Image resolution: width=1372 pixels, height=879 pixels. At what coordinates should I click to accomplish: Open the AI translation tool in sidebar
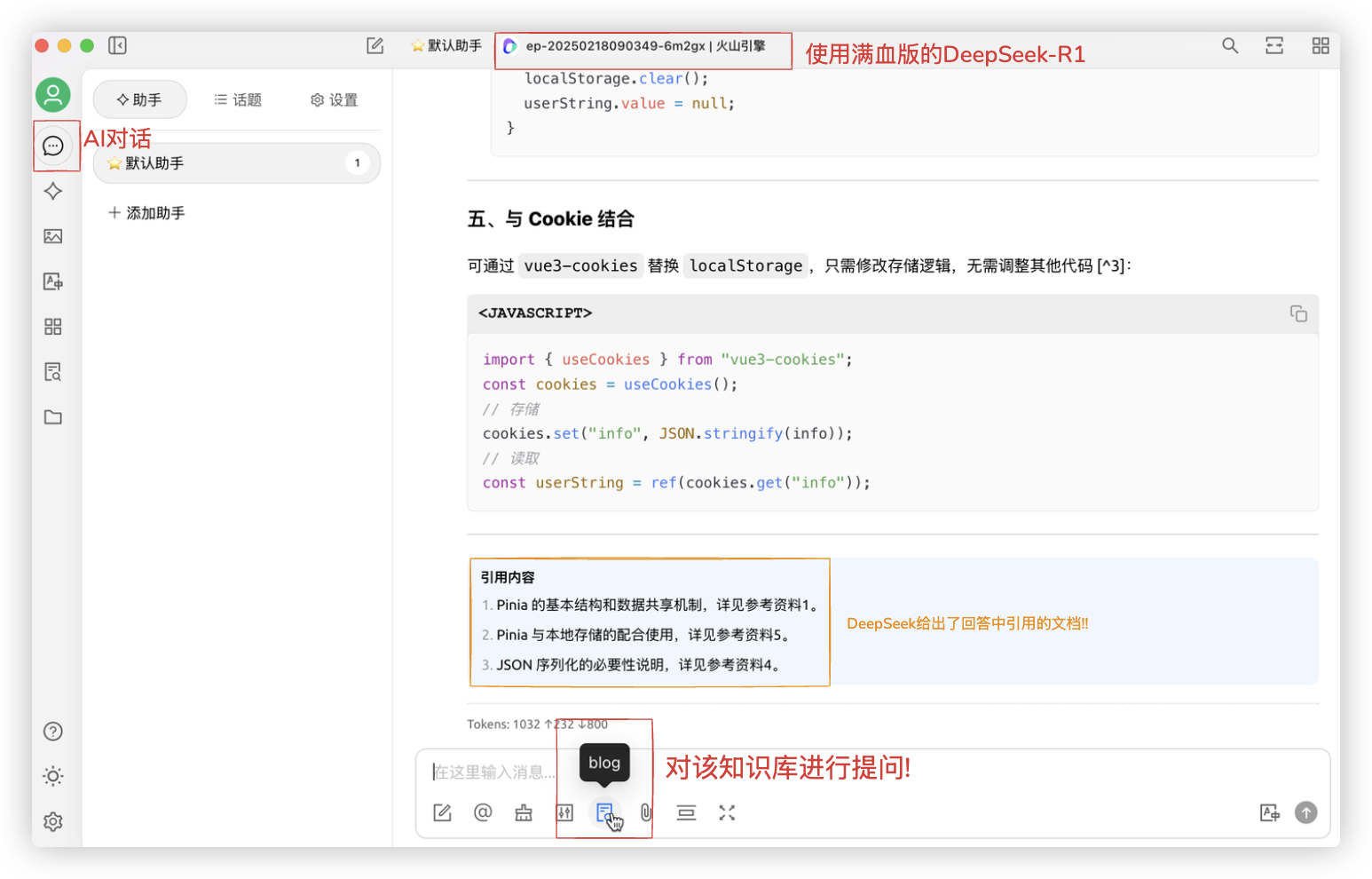(x=52, y=281)
